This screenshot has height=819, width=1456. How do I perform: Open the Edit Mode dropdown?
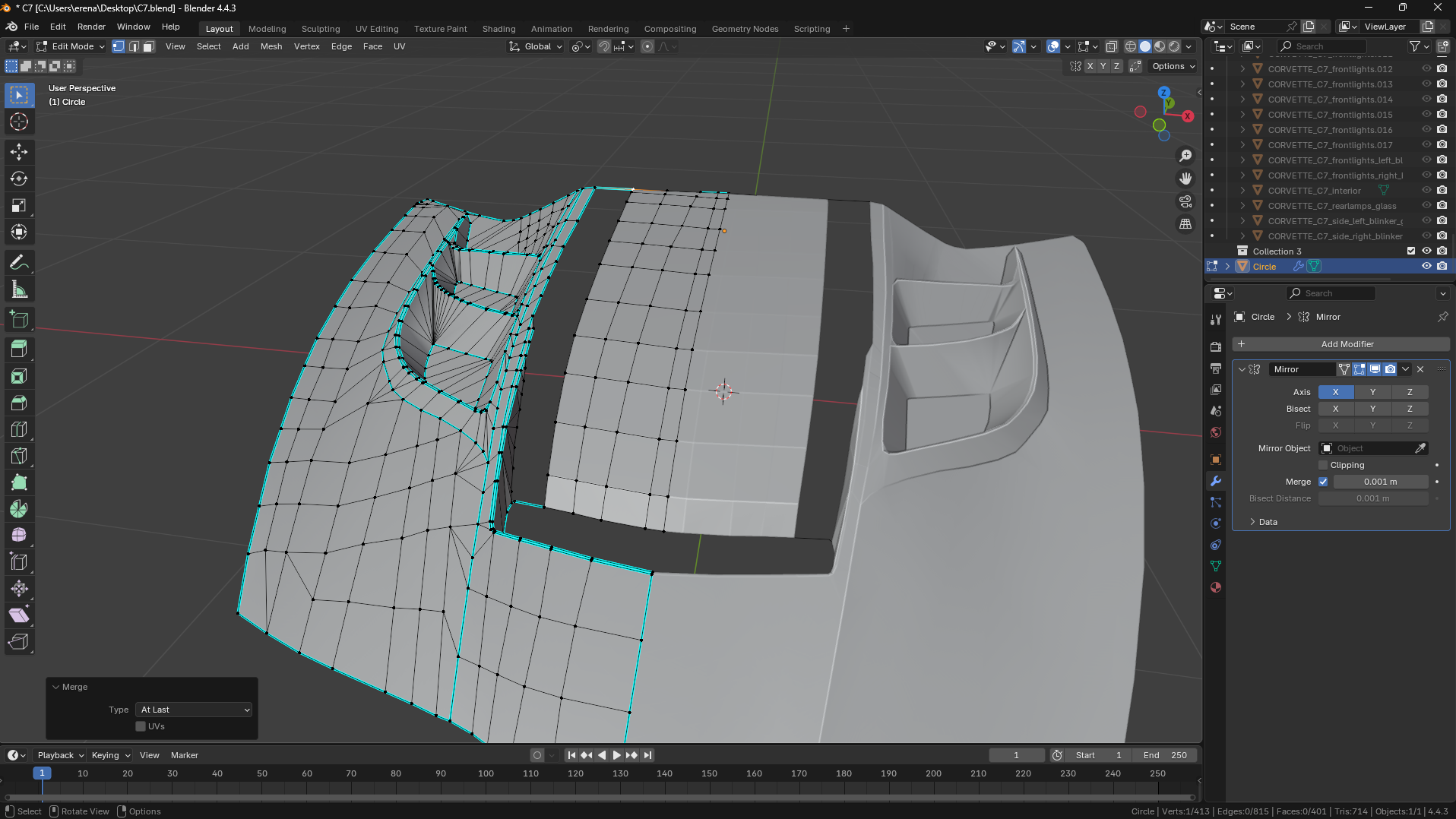click(71, 46)
